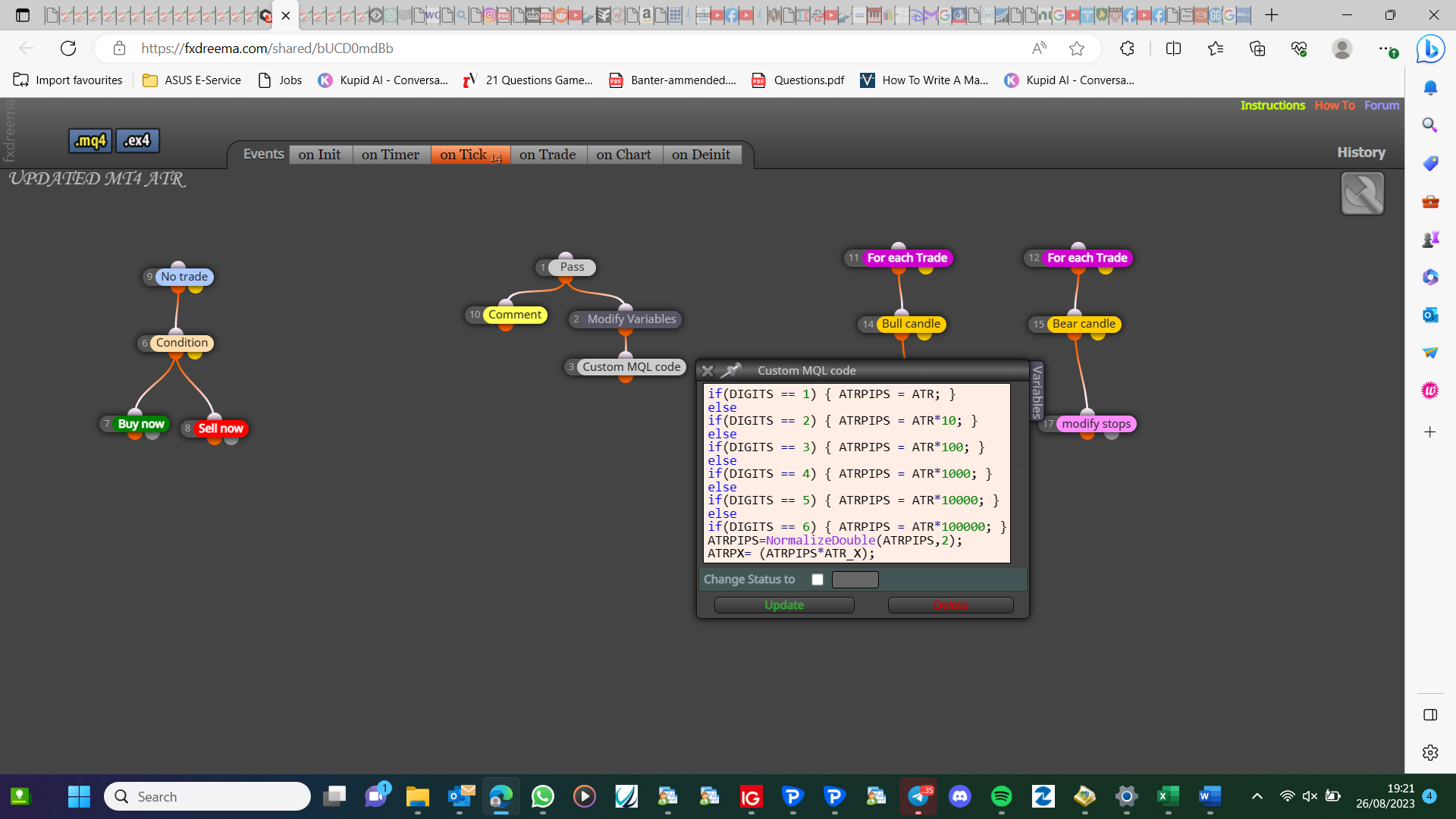The height and width of the screenshot is (819, 1456).
Task: Select the Bear candle block
Action: 1084,324
